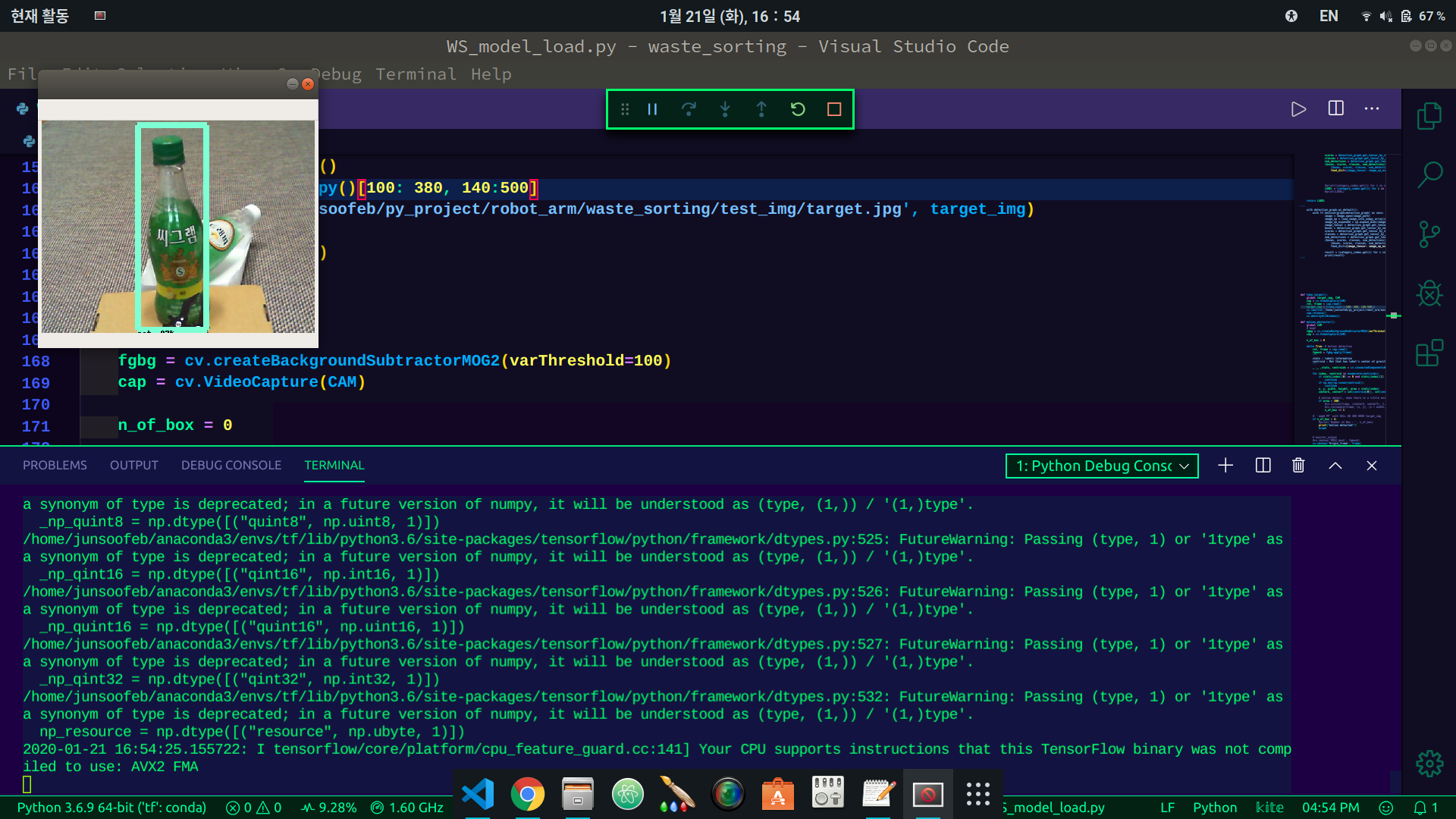Open the Help menu
Screen dimensions: 1456x819
coord(491,74)
